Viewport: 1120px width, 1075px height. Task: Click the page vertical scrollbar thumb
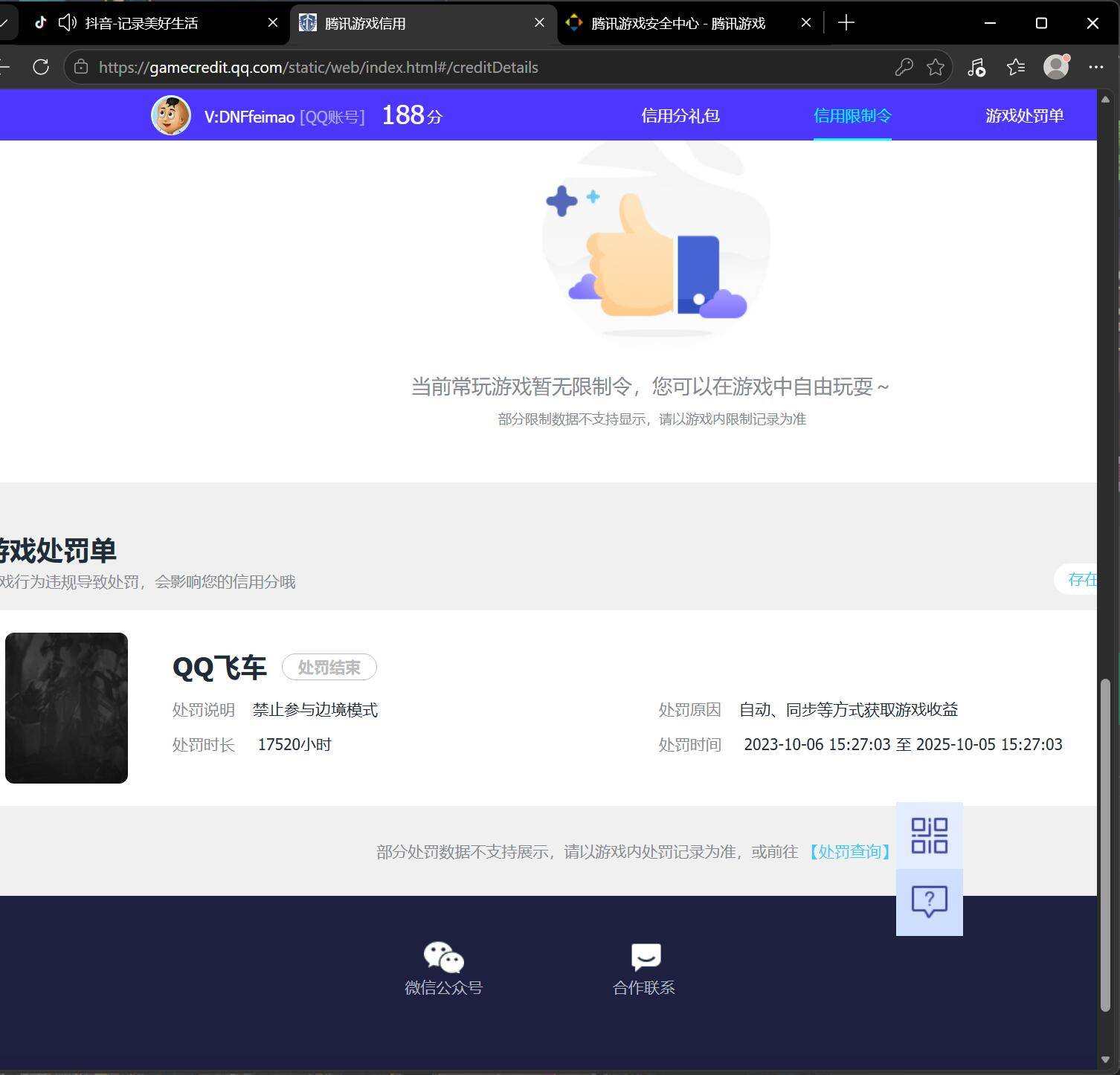(1107, 845)
